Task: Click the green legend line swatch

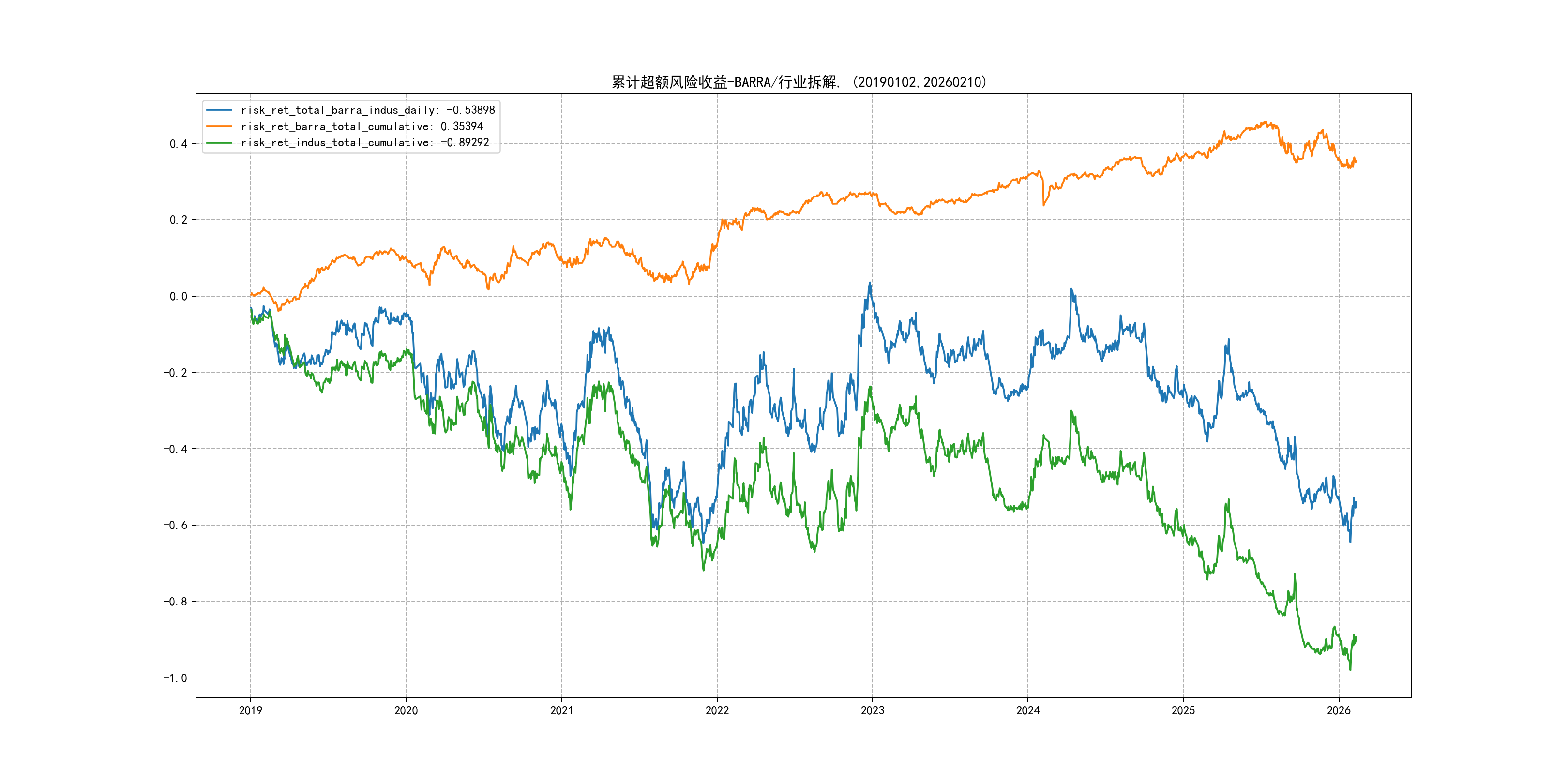Action: [219, 142]
